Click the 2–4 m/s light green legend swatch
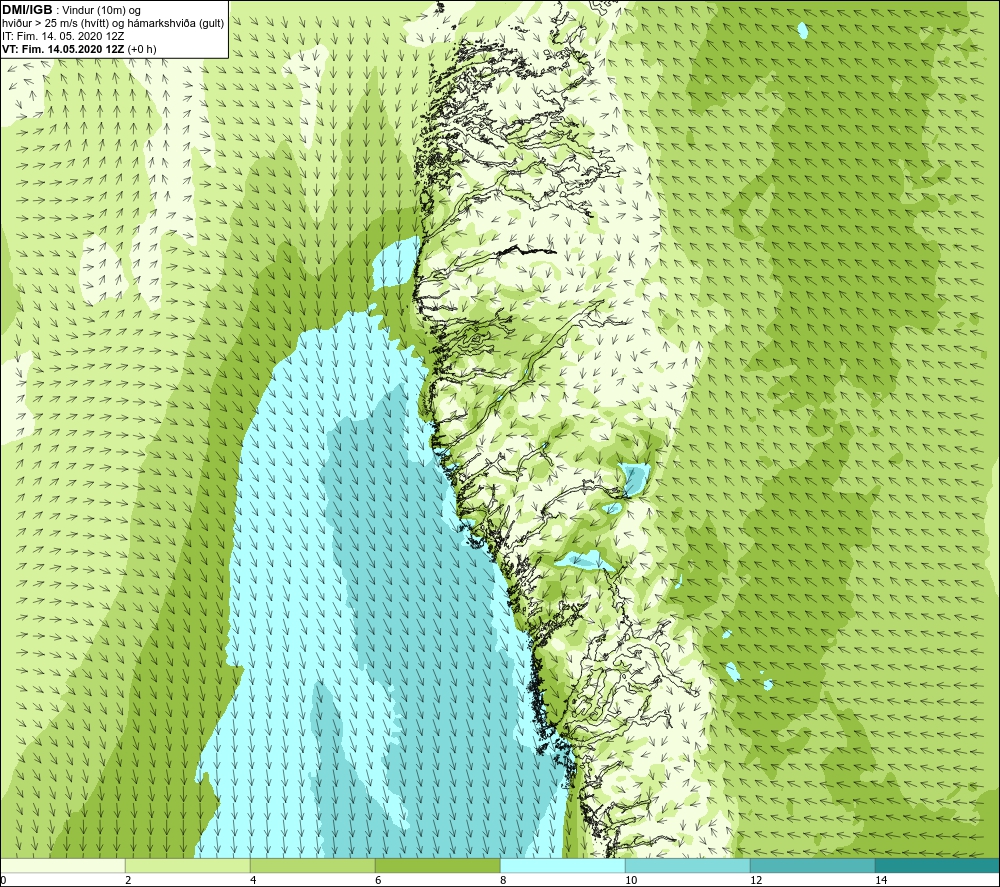 click(188, 865)
